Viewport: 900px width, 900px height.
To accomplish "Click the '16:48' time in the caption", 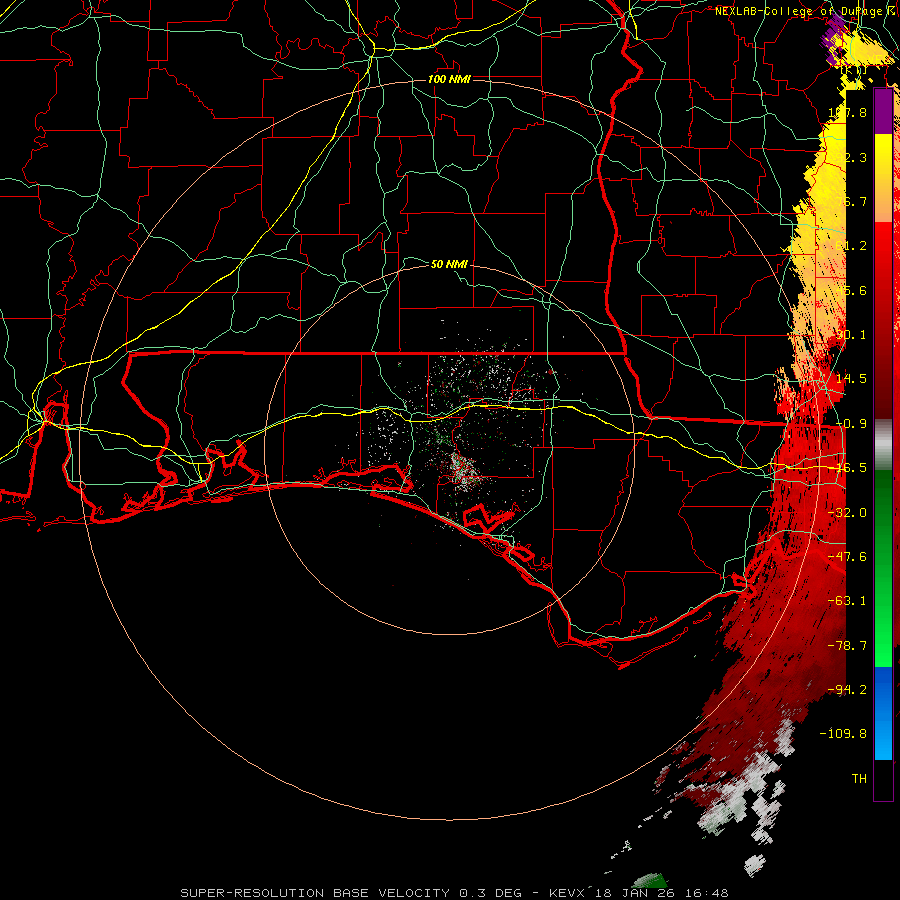I will pos(709,893).
